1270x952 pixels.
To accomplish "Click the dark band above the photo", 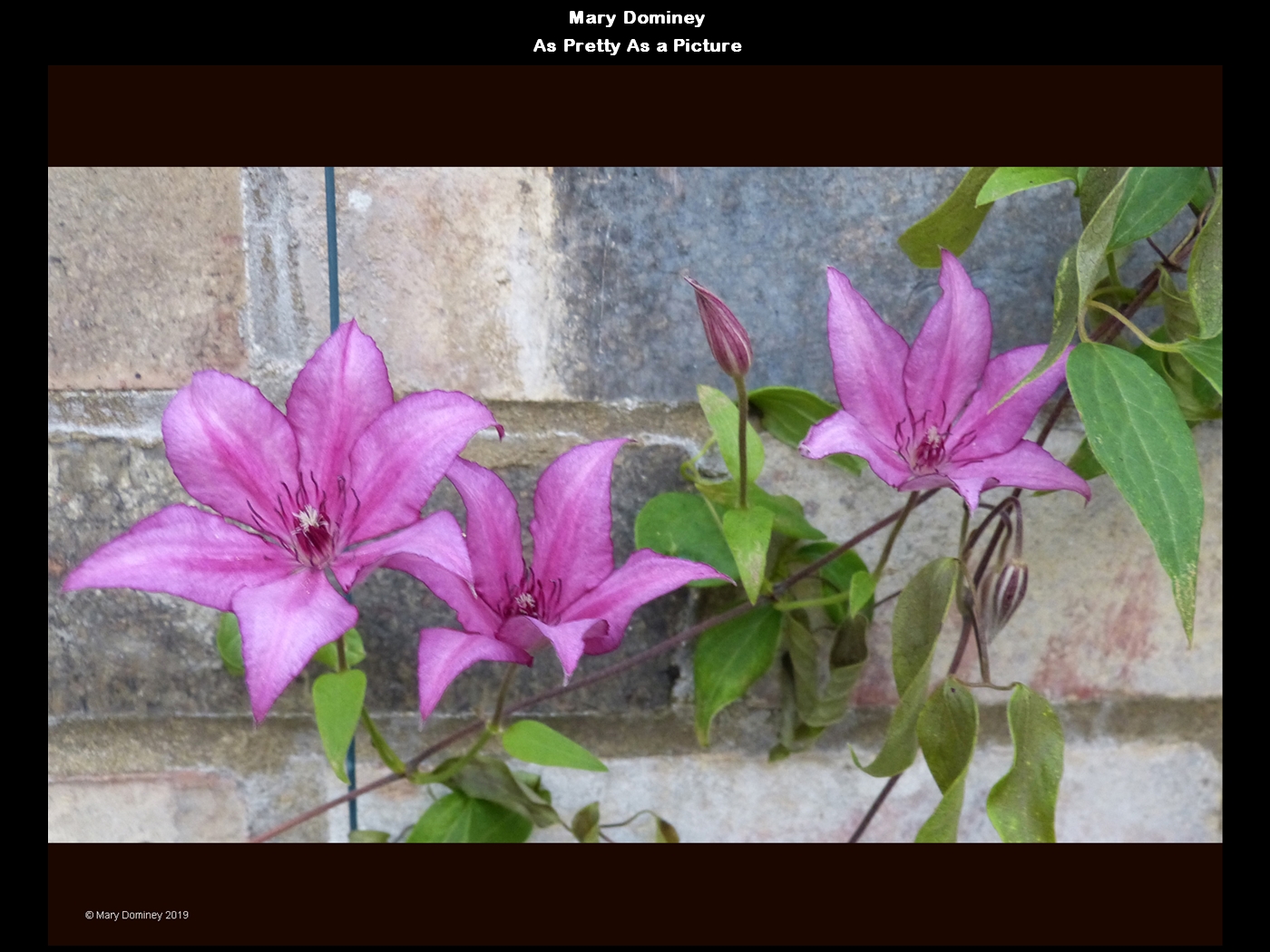I will point(635,115).
